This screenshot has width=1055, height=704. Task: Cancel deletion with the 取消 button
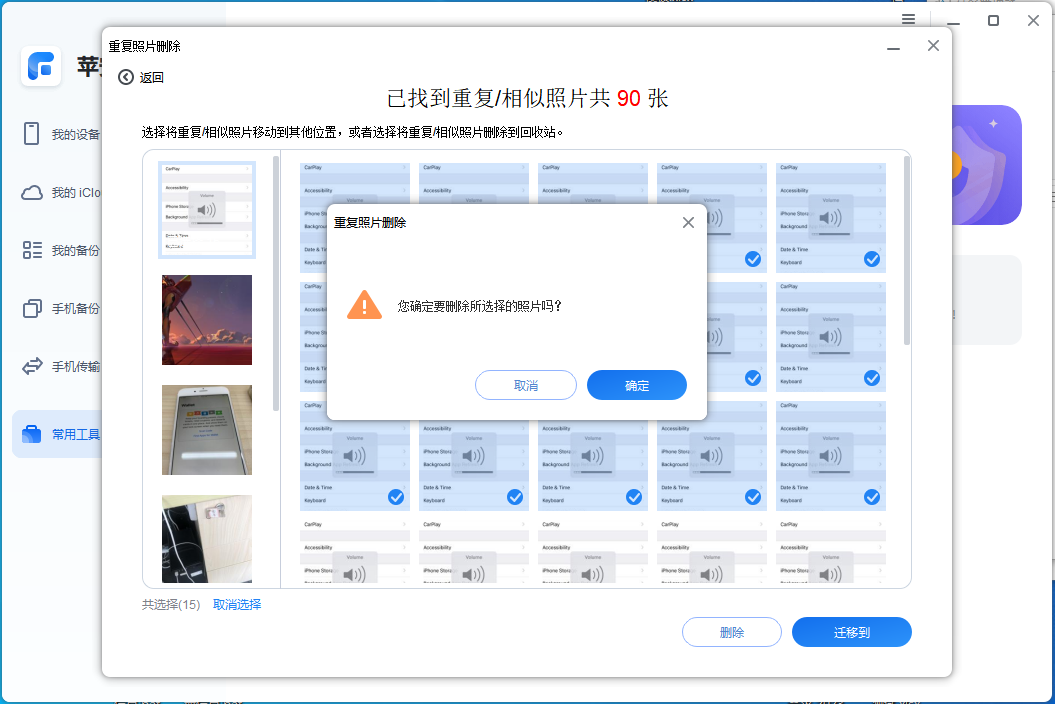point(525,385)
